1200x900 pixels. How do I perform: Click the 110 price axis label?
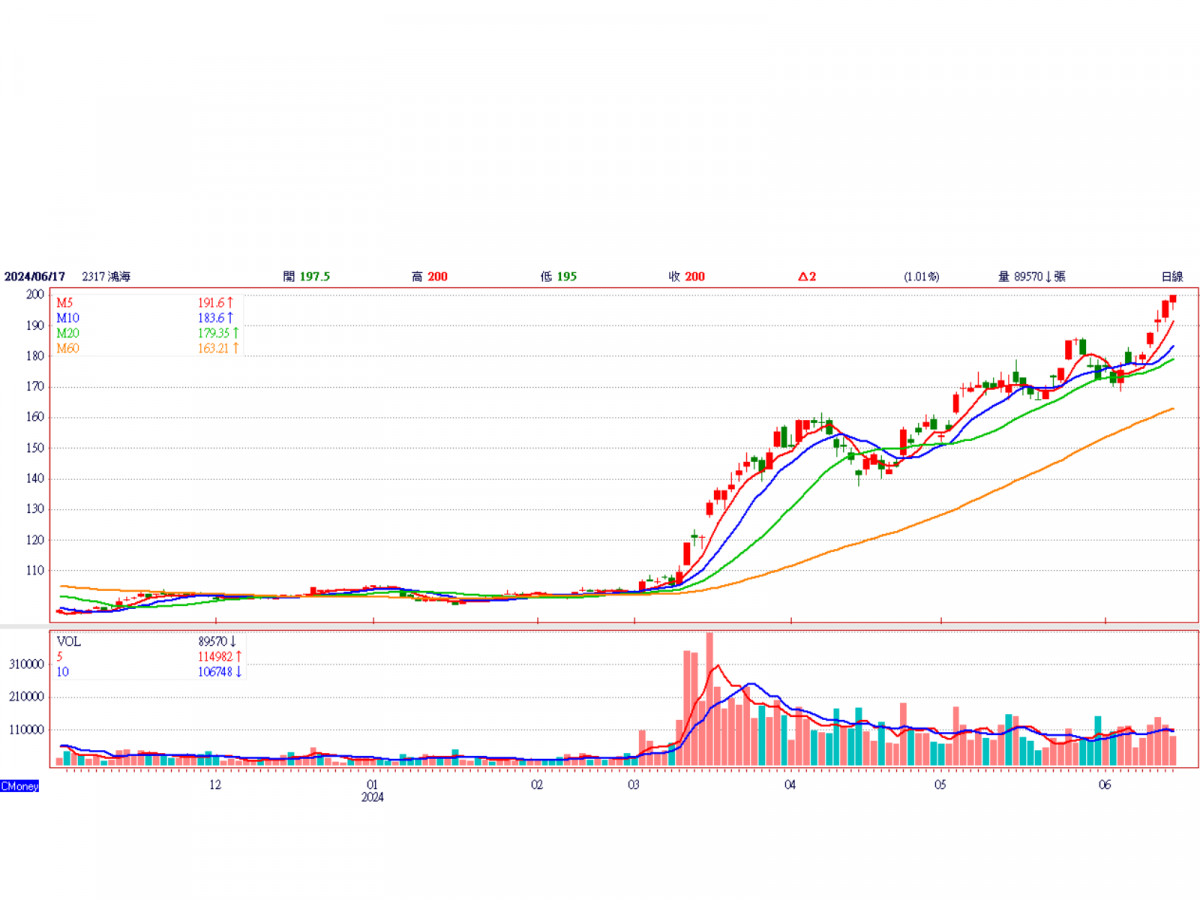33,571
